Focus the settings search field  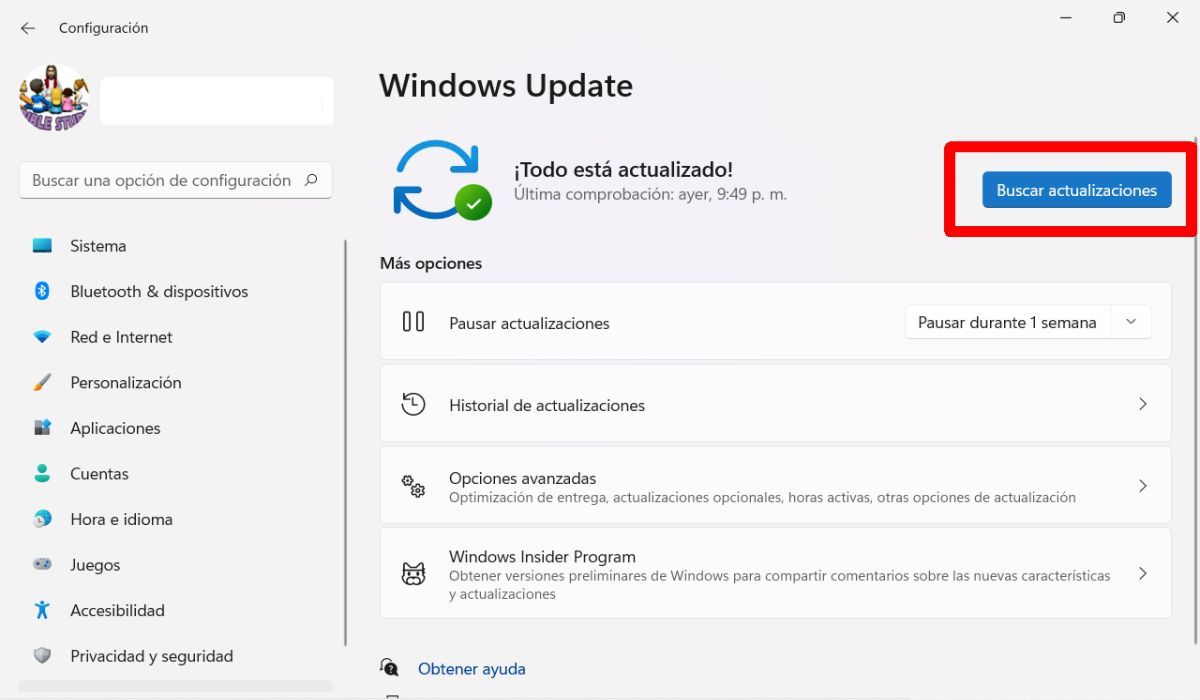(176, 181)
